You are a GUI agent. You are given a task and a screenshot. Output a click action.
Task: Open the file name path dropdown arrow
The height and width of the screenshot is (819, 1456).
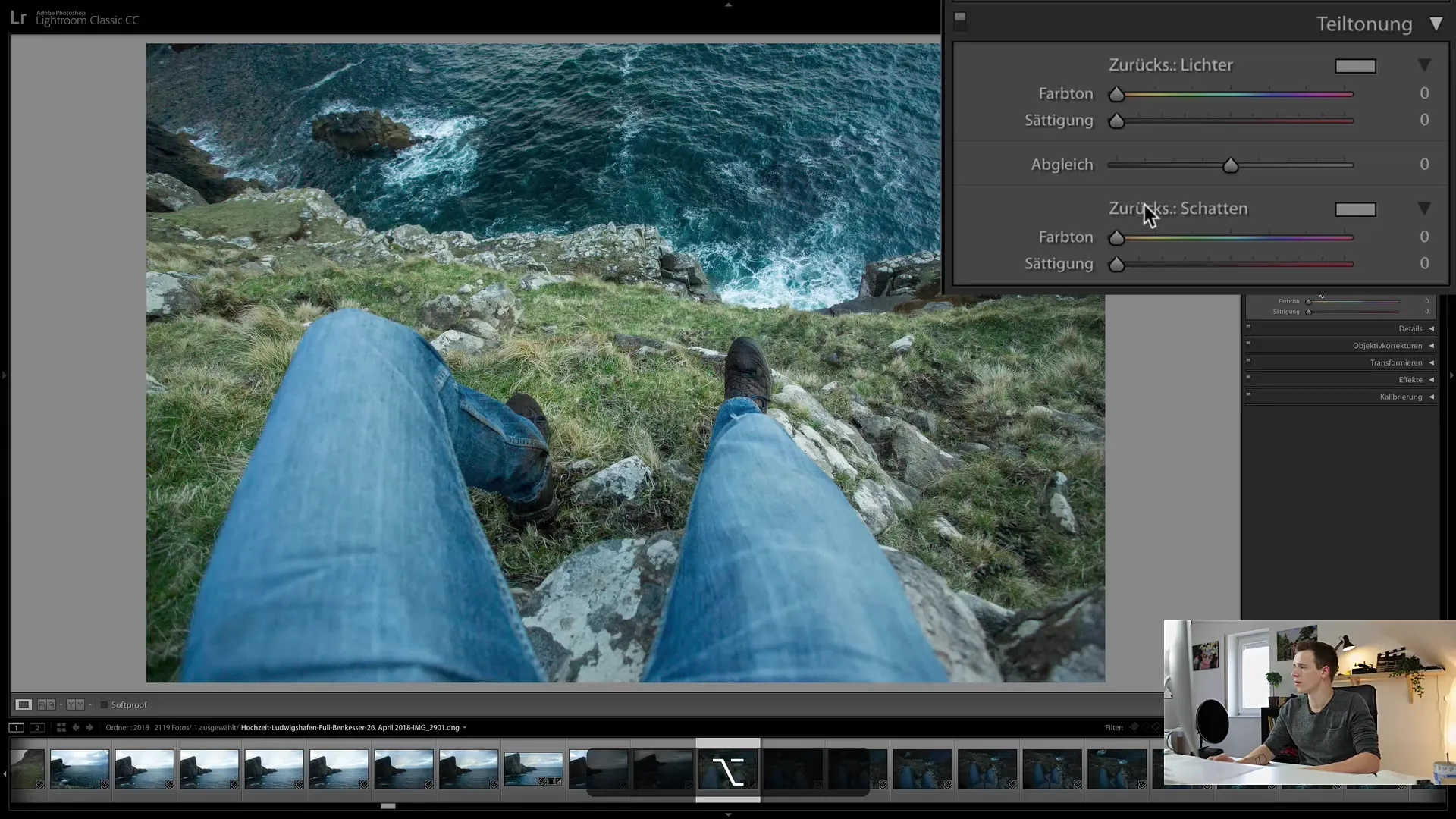[465, 728]
